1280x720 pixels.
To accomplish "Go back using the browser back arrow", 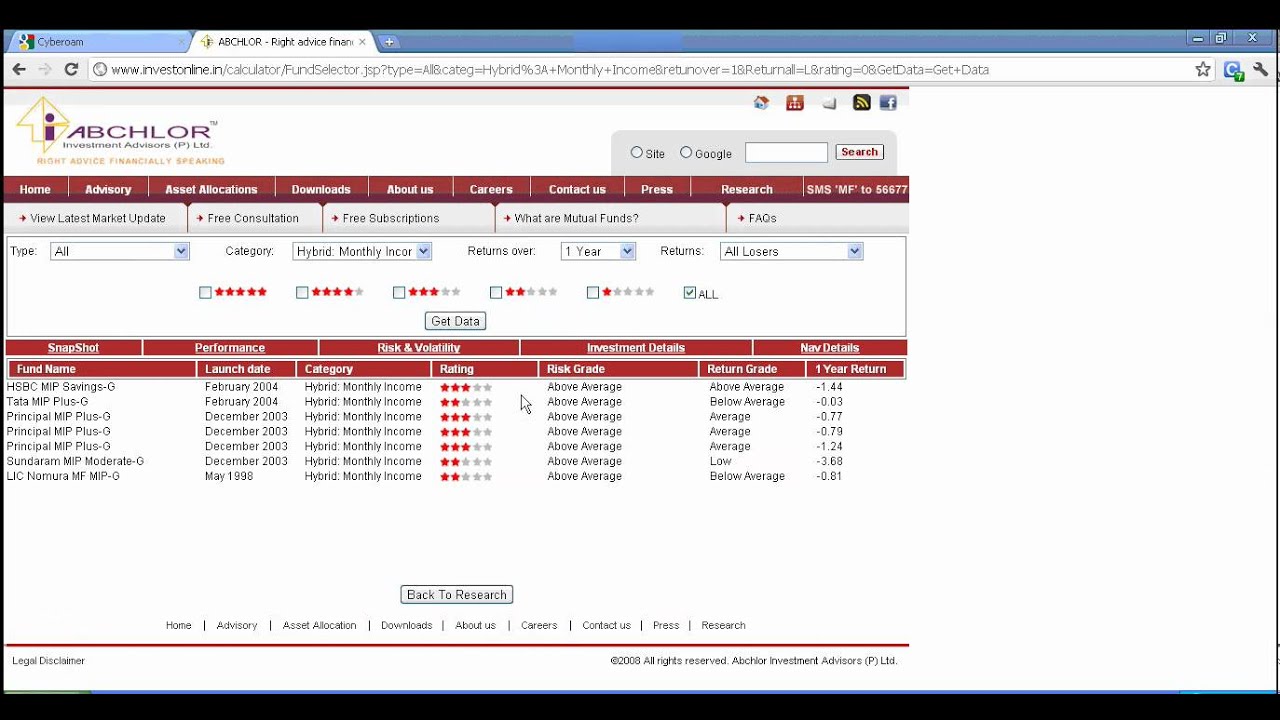I will pos(19,69).
